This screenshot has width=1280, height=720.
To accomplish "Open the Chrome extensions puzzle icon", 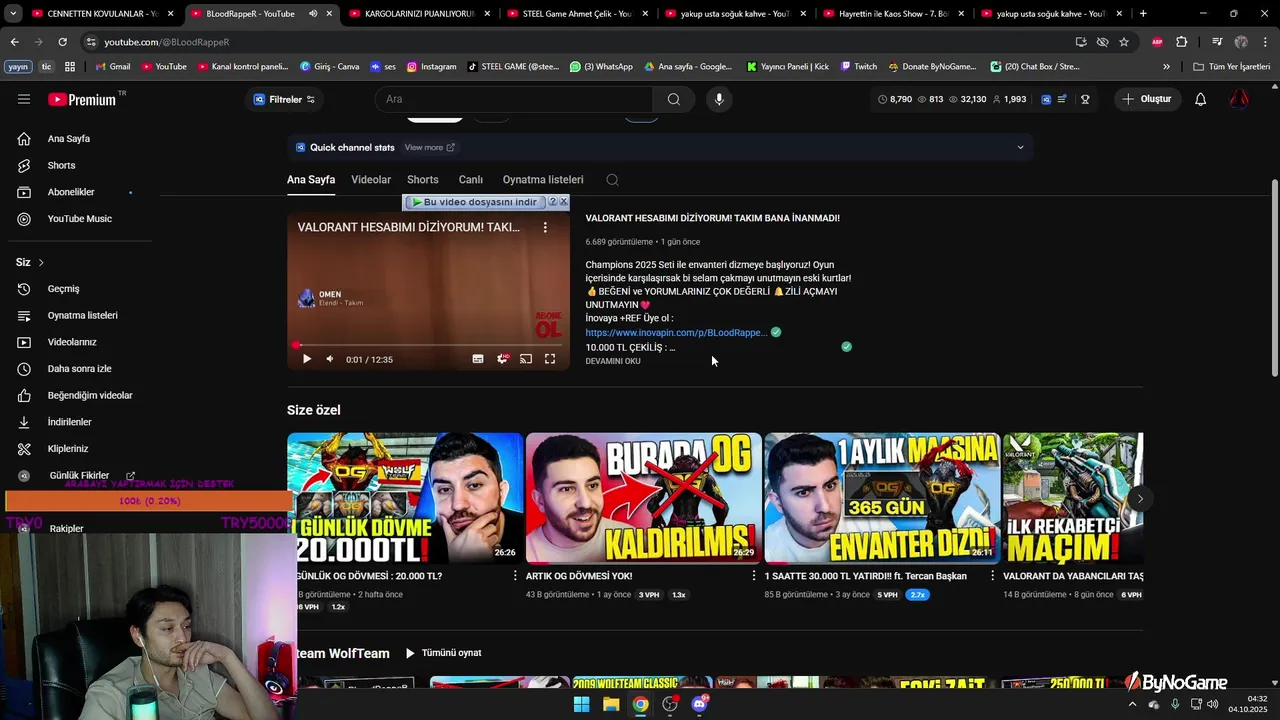I will (x=1182, y=42).
